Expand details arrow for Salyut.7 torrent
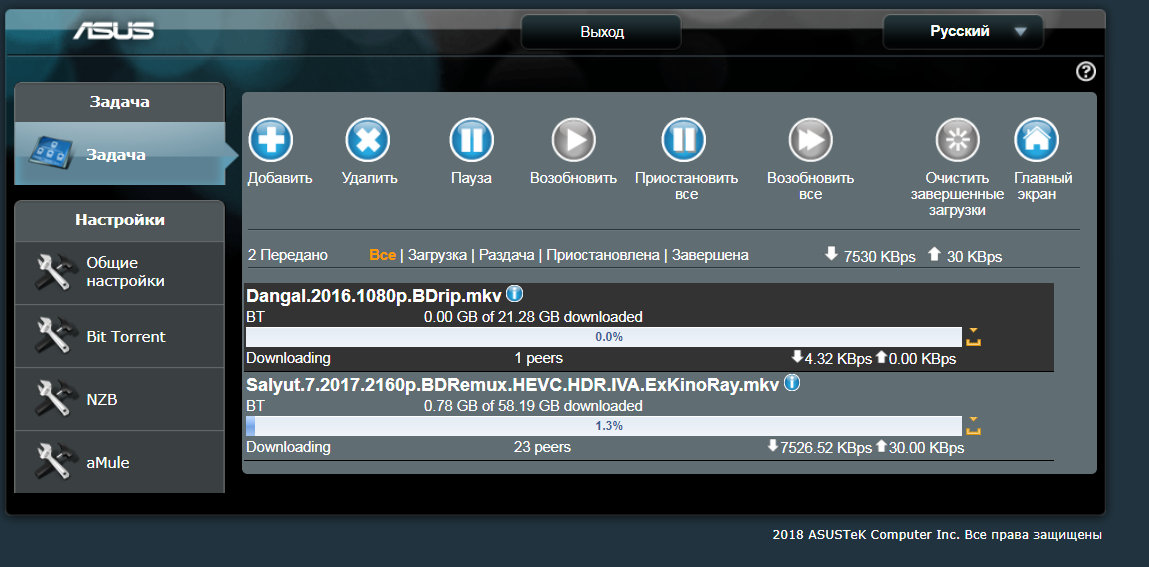1149x567 pixels. coord(973,426)
